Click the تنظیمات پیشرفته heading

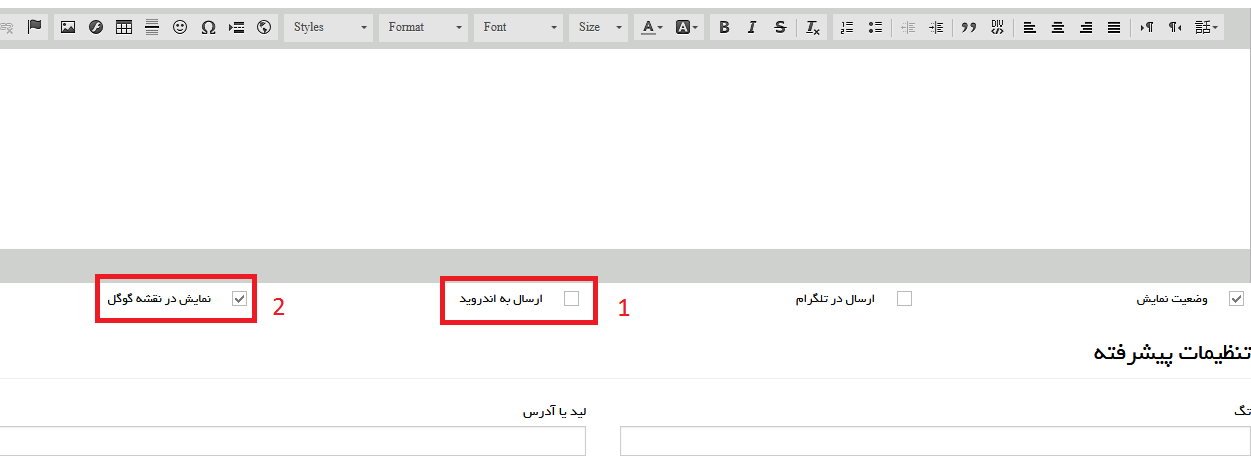click(1170, 352)
